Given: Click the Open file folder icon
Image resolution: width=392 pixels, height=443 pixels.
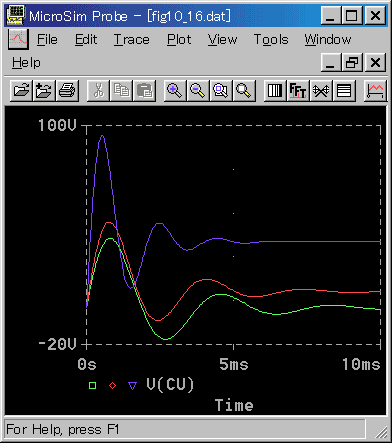Looking at the screenshot, I should pos(21,90).
